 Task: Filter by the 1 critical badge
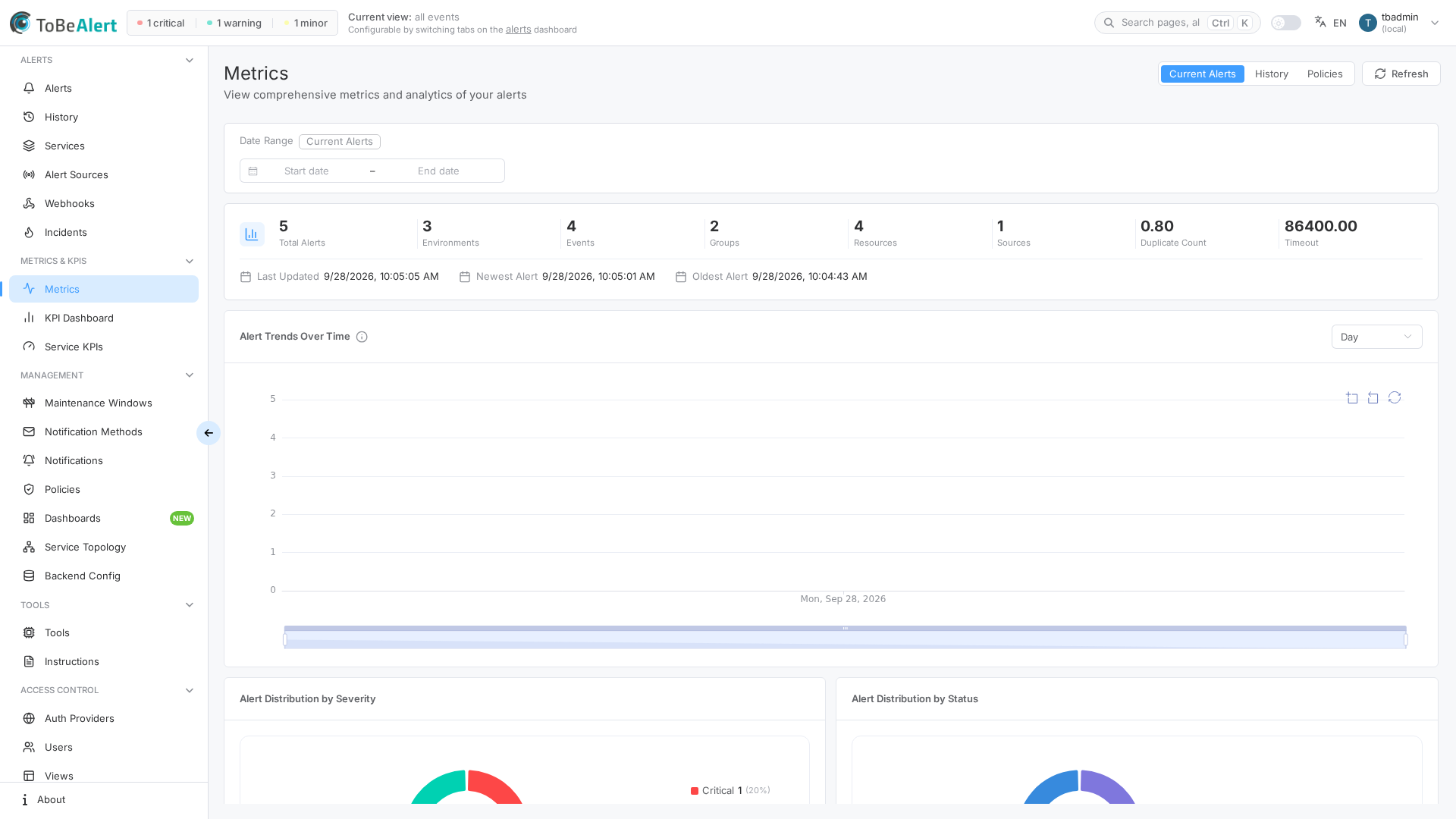click(x=161, y=23)
